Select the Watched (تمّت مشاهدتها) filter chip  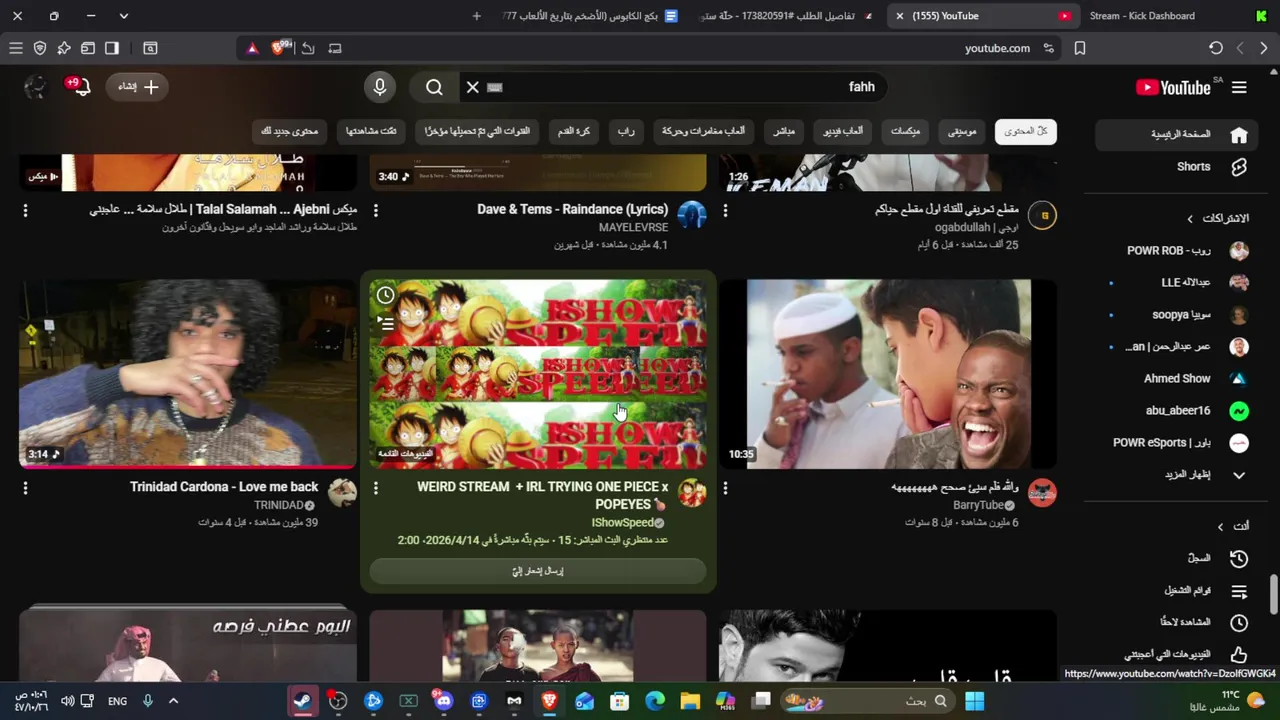(371, 131)
